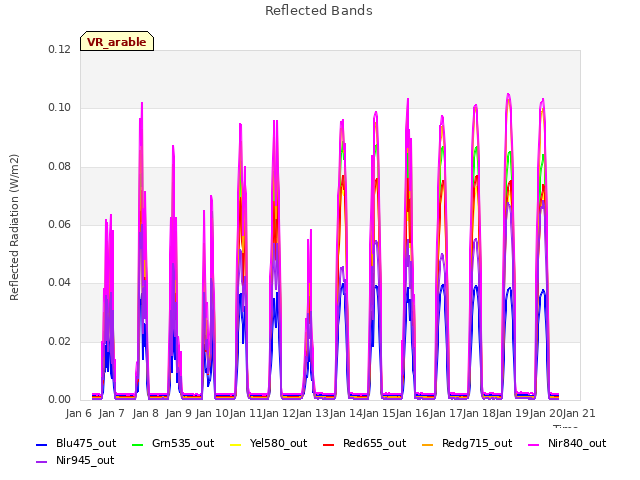Click the 0.12 y-axis tick label

click(x=60, y=50)
